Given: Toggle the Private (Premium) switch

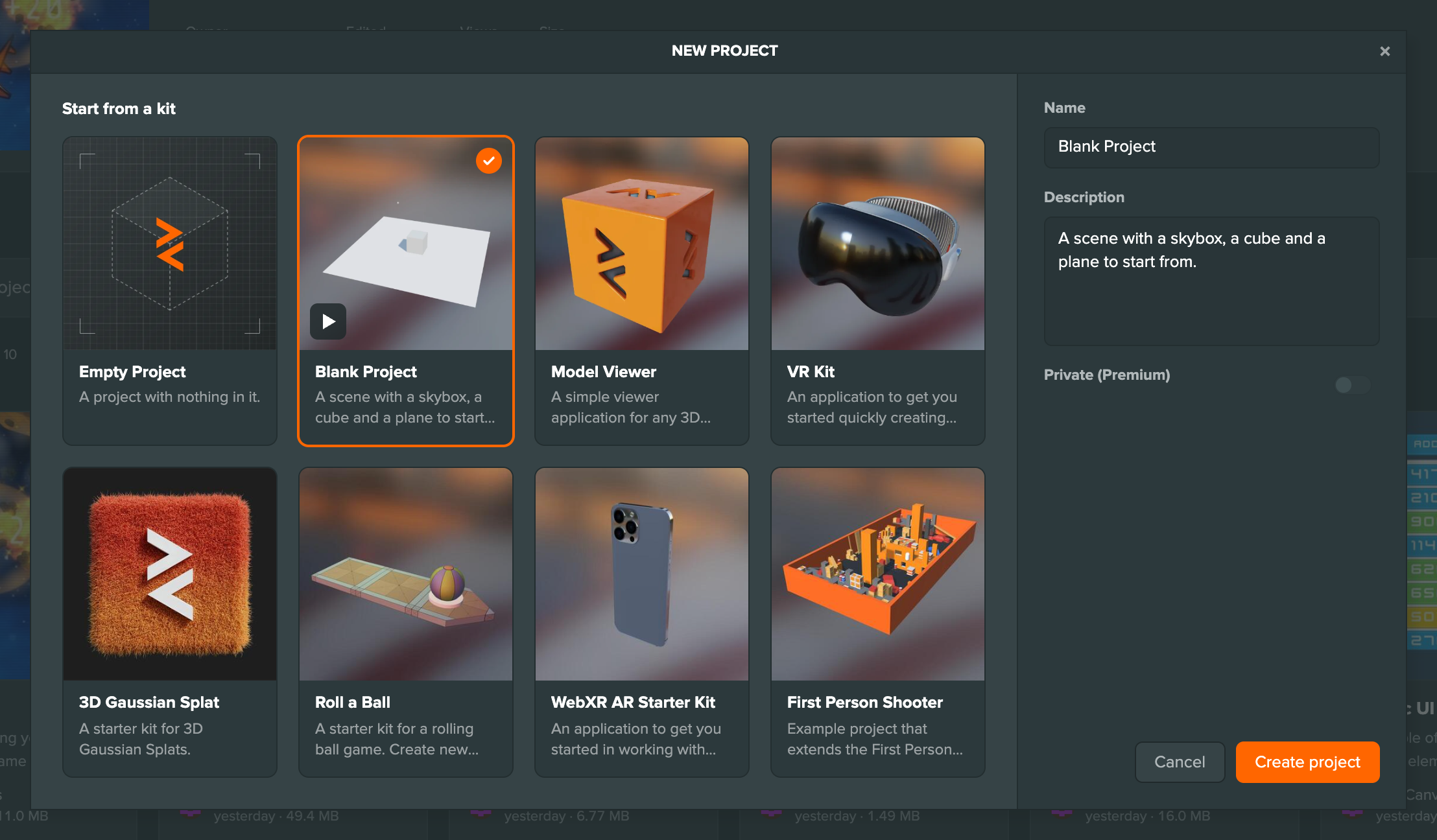Looking at the screenshot, I should (x=1353, y=385).
